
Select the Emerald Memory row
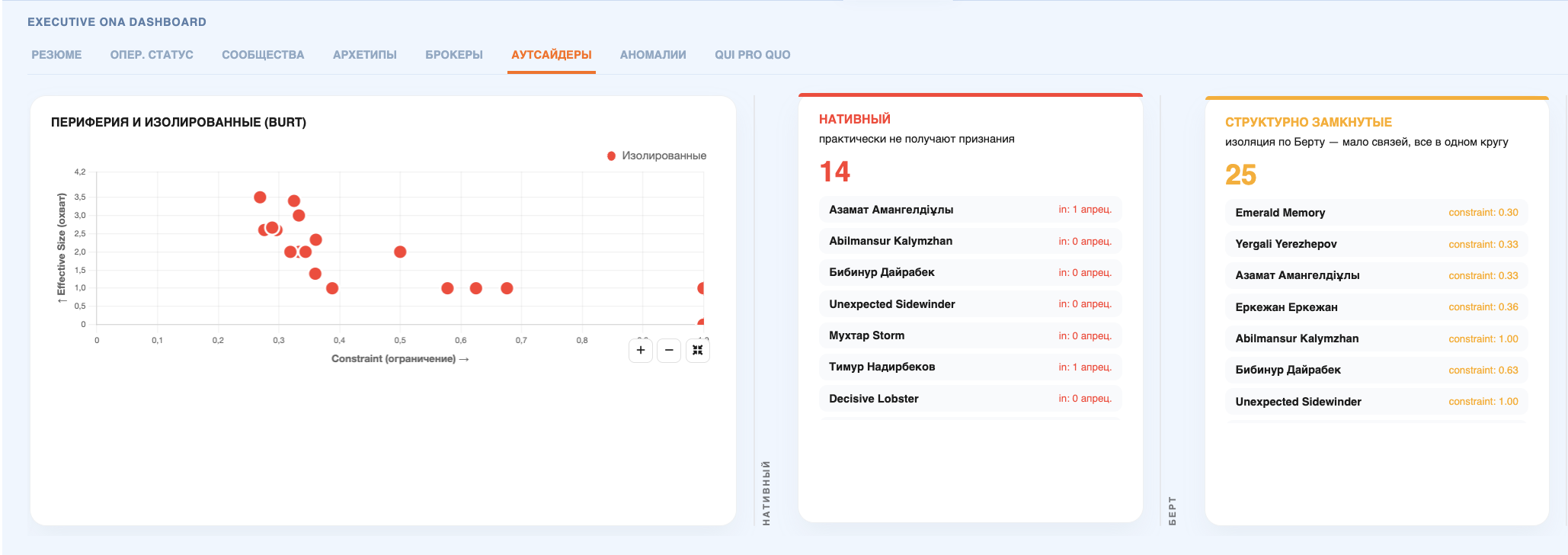click(1376, 213)
